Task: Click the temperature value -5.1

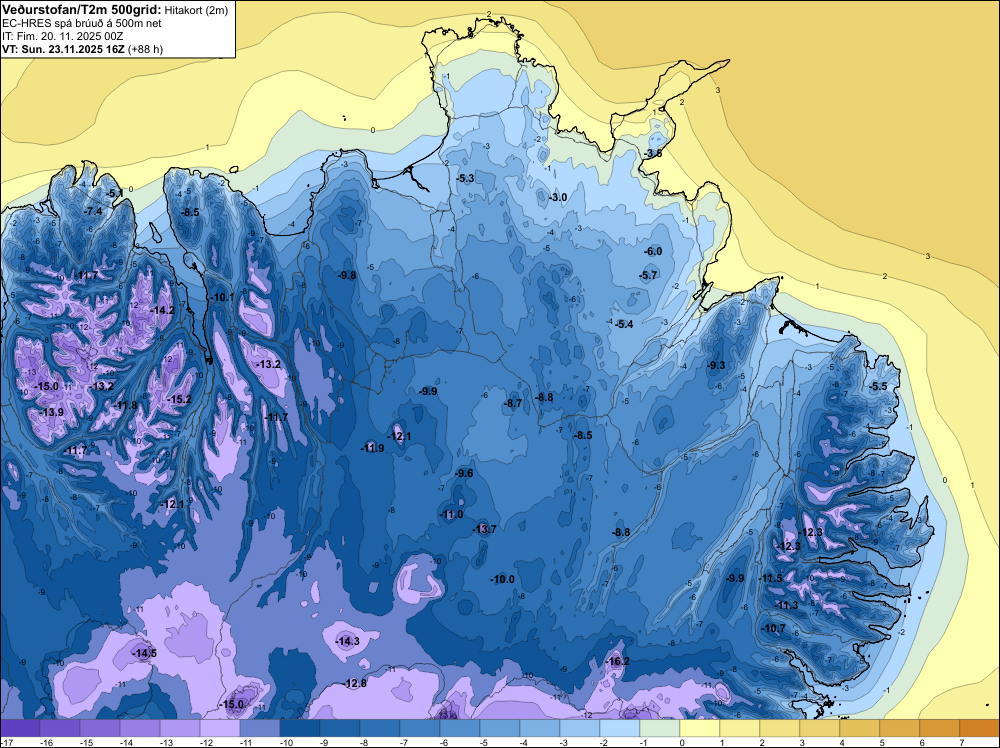Action: (x=115, y=193)
